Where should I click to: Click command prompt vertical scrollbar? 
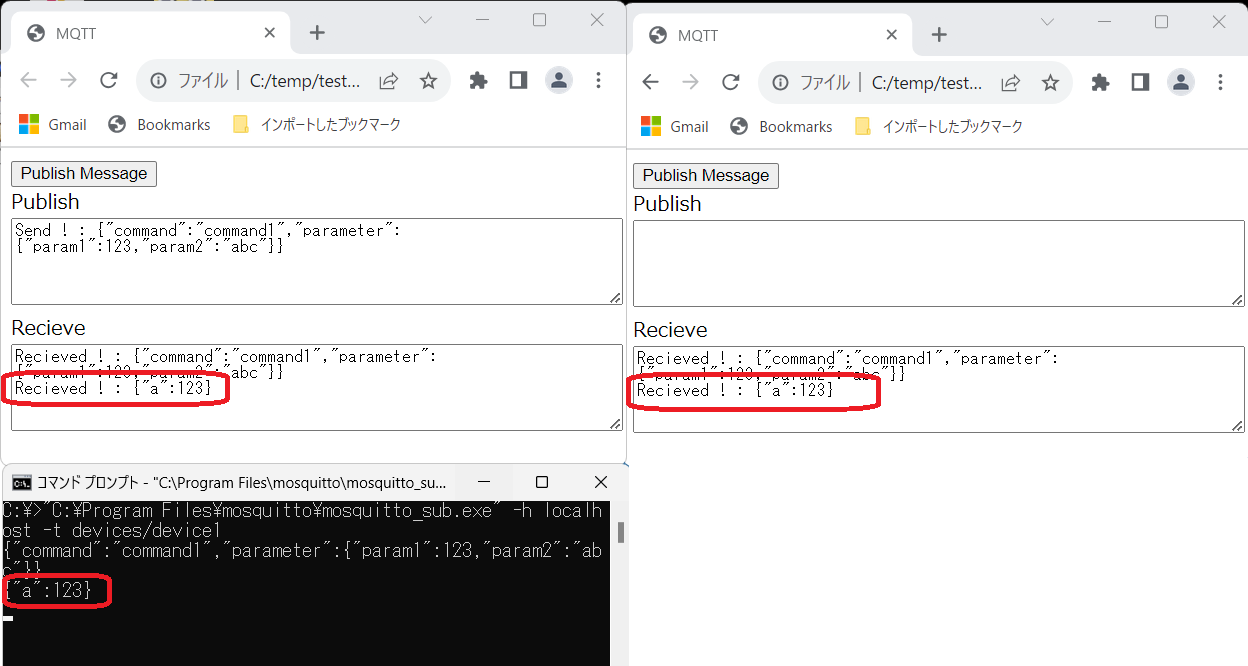pos(620,532)
